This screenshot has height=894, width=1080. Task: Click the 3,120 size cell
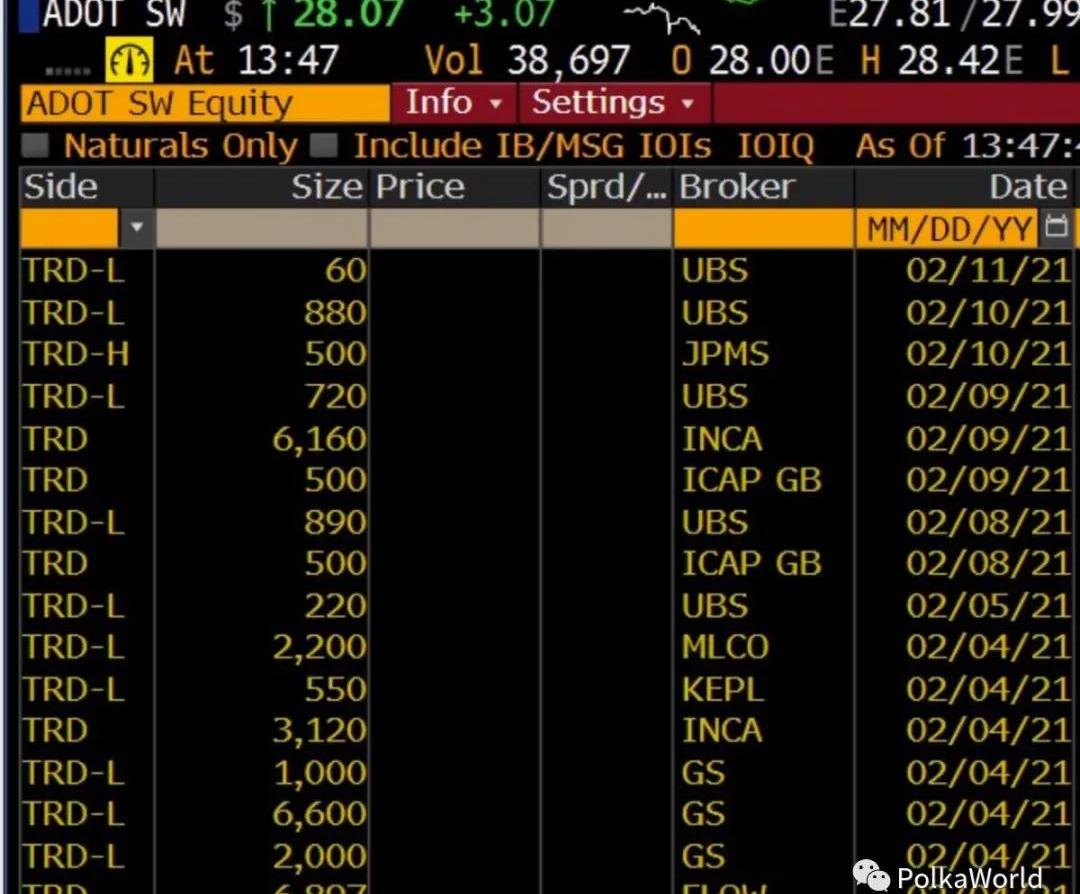(x=319, y=731)
